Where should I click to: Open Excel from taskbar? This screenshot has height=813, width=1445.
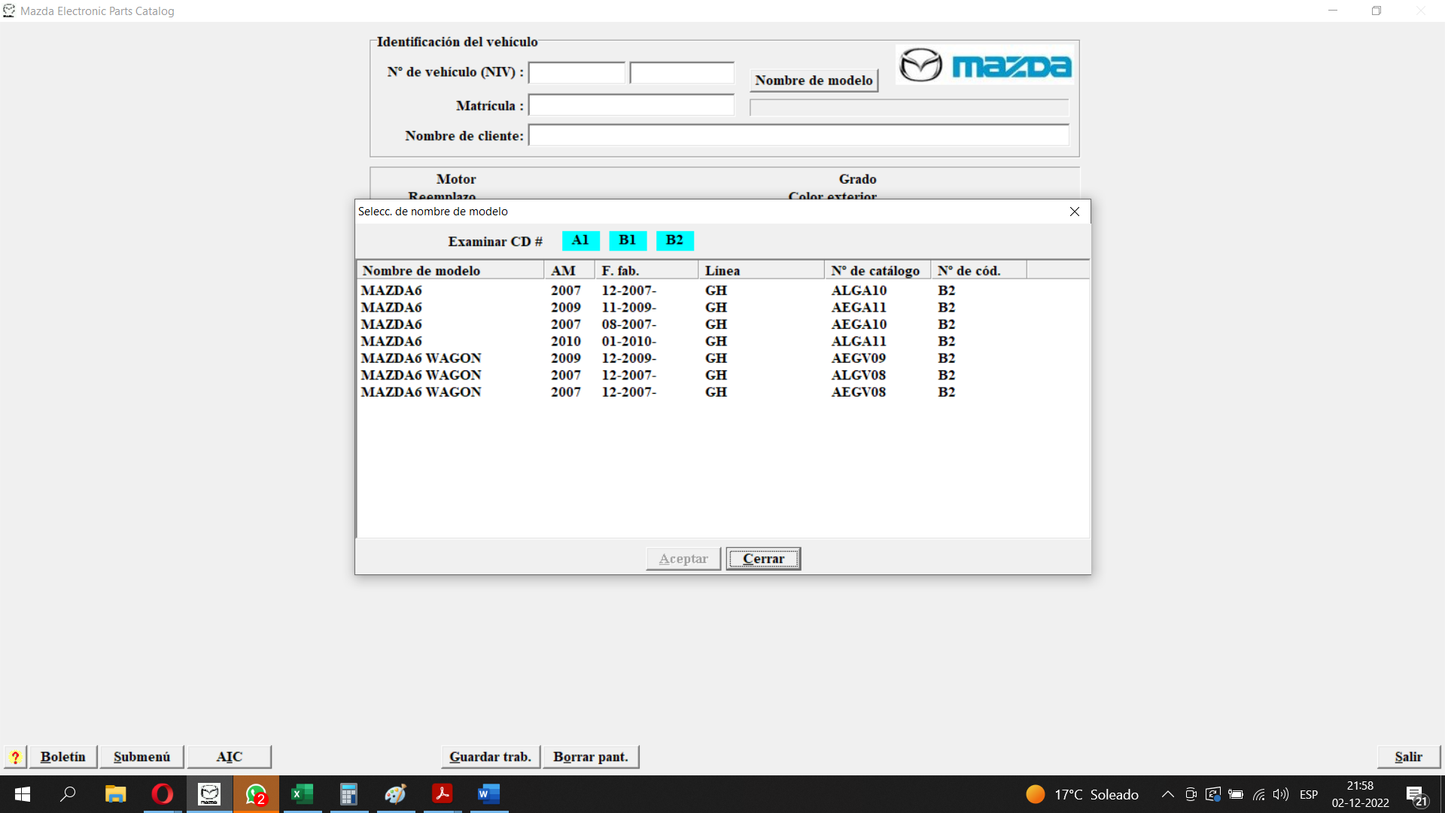302,794
